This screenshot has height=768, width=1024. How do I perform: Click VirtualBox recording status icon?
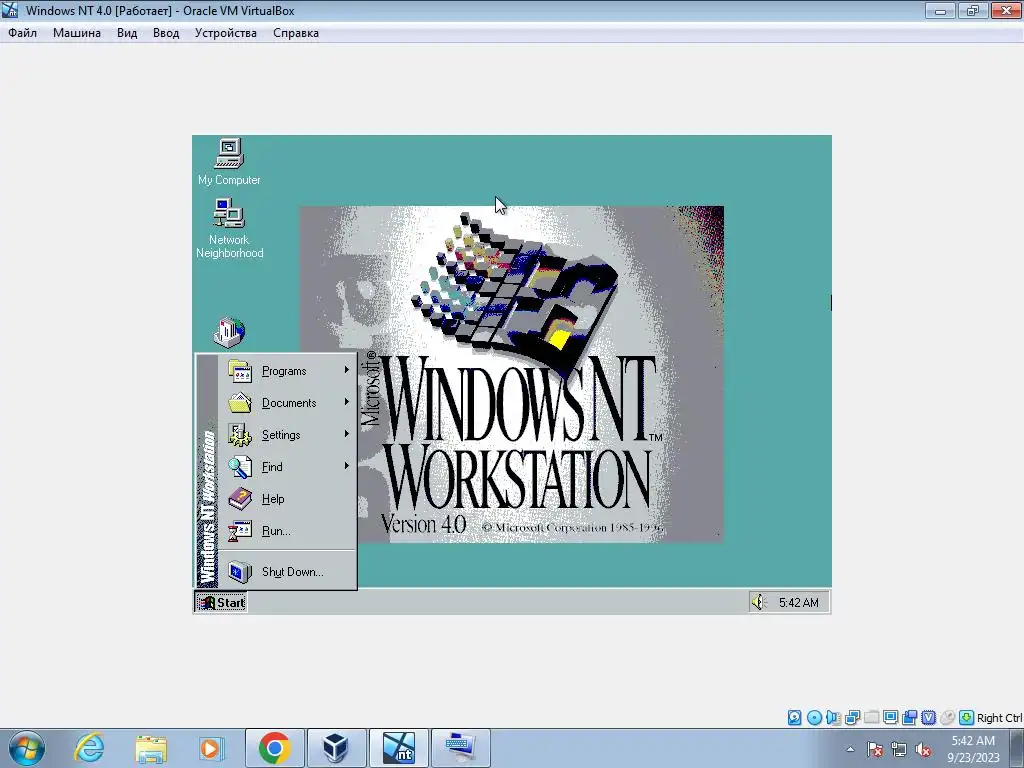[x=909, y=718]
